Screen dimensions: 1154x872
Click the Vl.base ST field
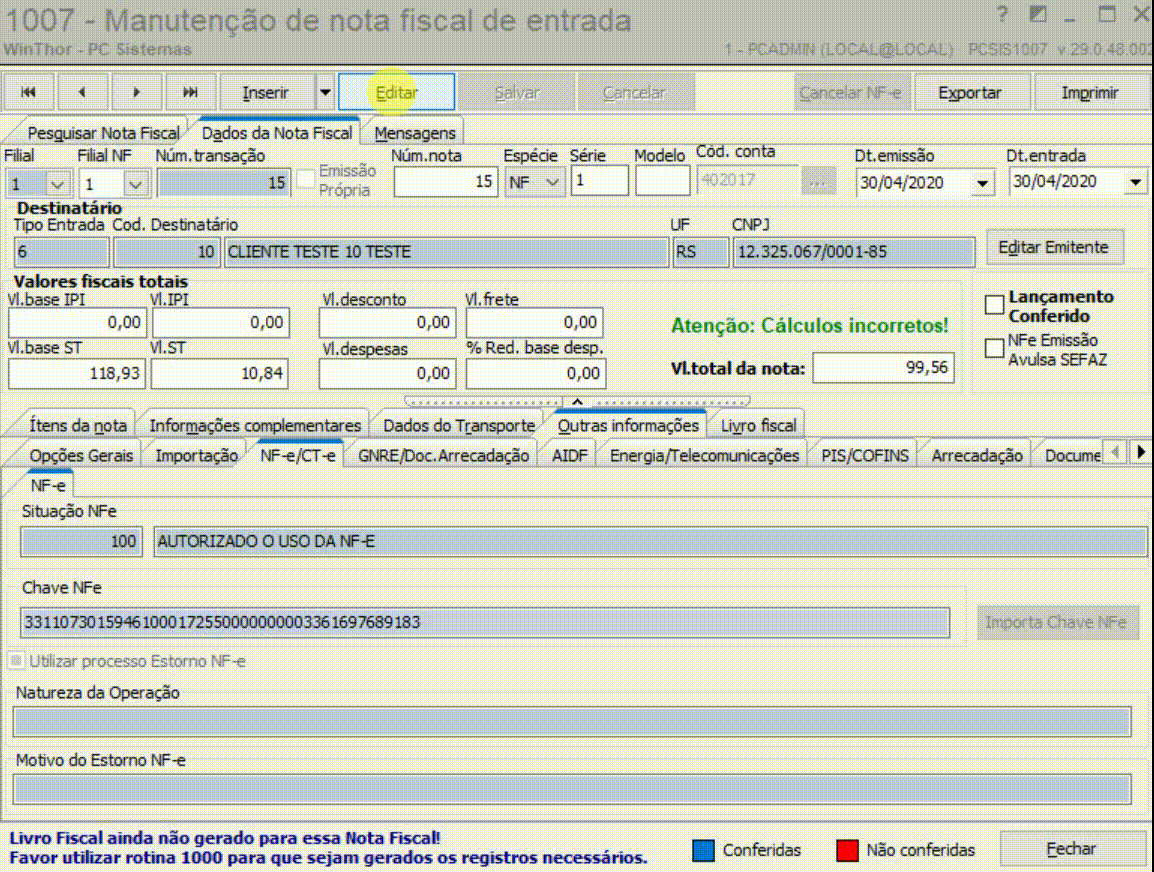click(x=77, y=373)
